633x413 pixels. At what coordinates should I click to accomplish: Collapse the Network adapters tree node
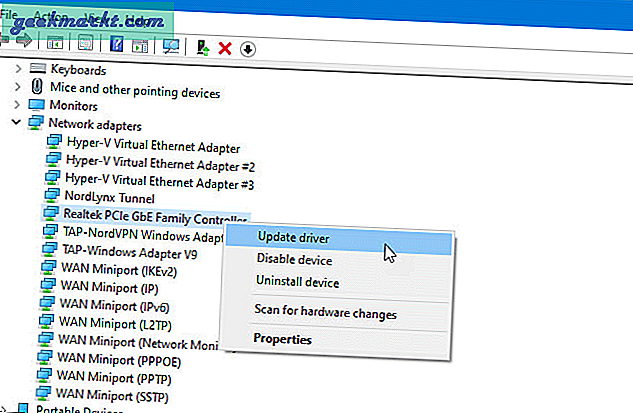16,122
